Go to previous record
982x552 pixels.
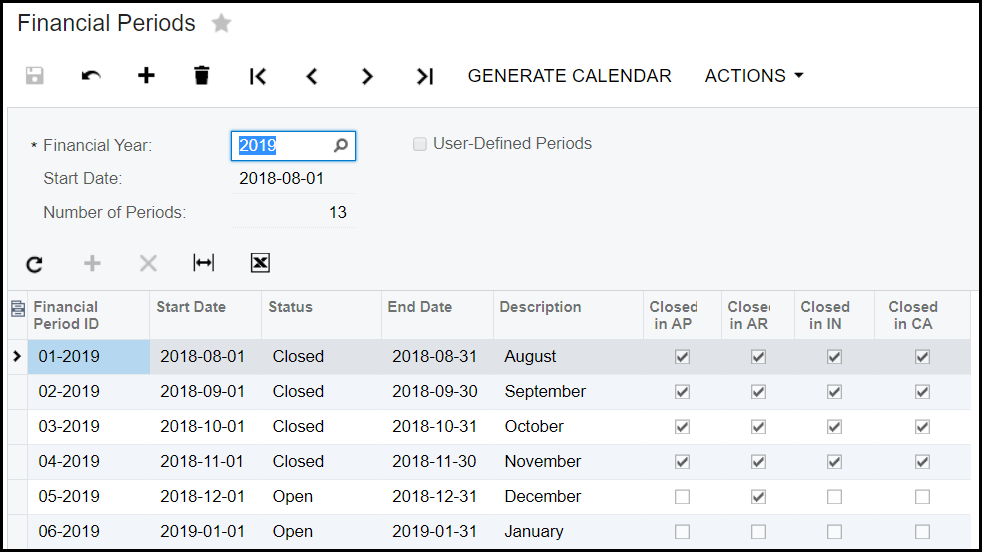312,76
